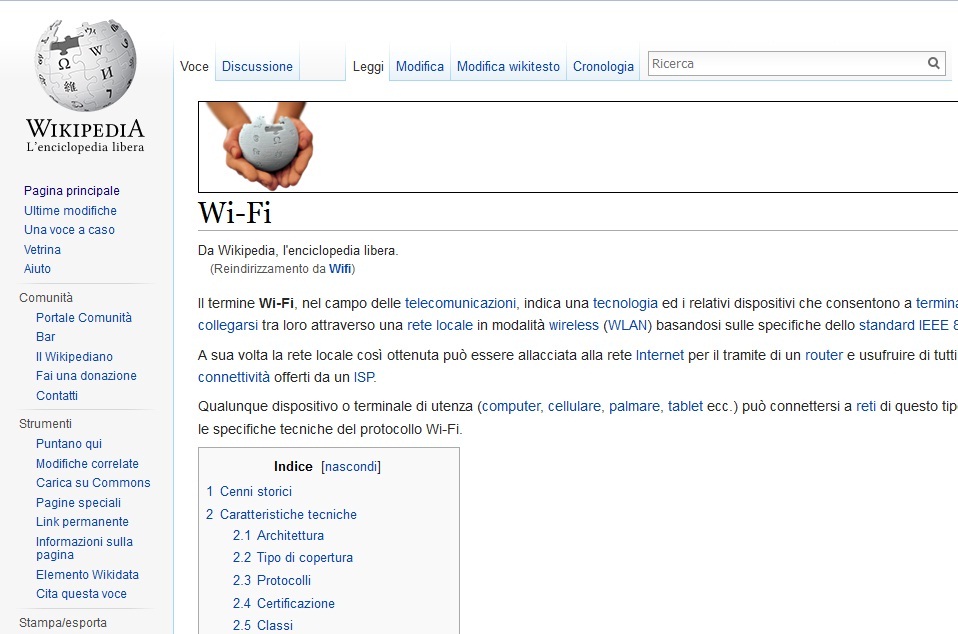Click the Comunità sidebar heading
This screenshot has height=634, width=958.
coord(46,297)
